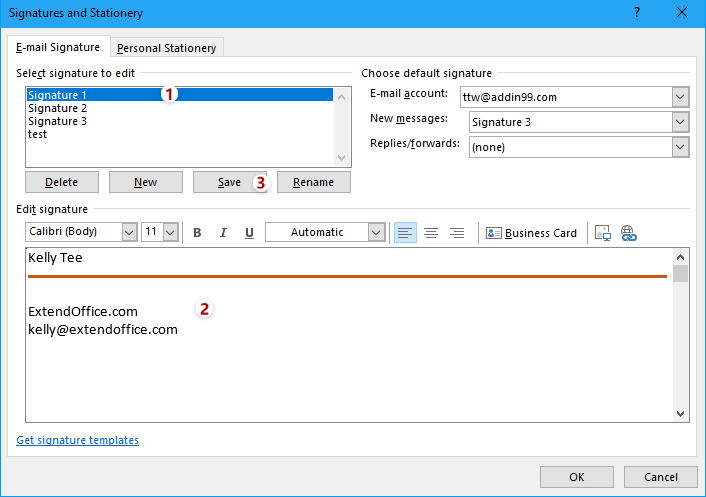The height and width of the screenshot is (497, 706).
Task: Align signature text left
Action: (405, 233)
